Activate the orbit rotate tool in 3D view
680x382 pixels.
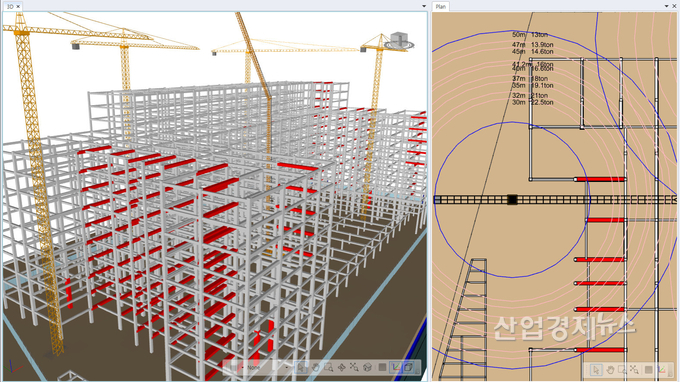[342, 367]
